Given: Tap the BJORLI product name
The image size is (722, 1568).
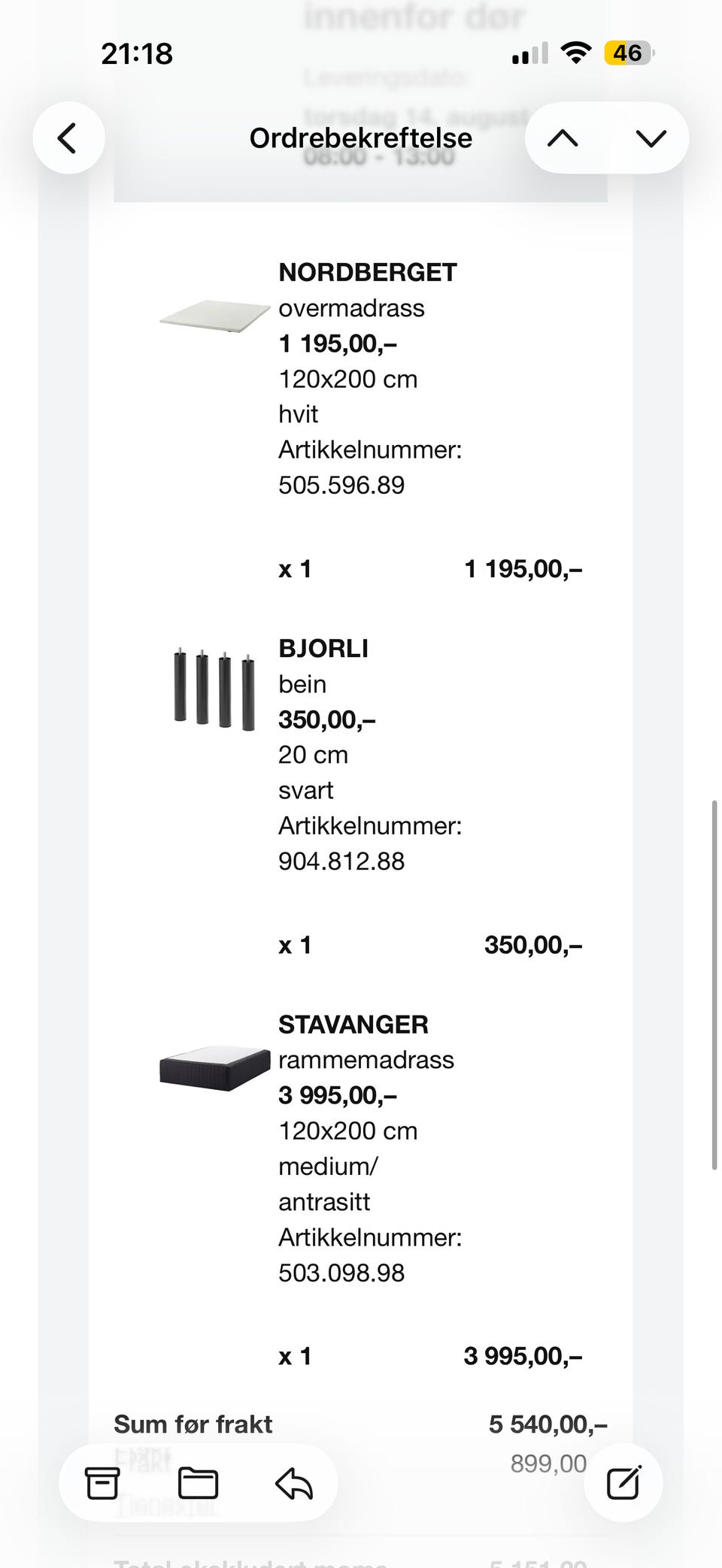Looking at the screenshot, I should pos(323,648).
